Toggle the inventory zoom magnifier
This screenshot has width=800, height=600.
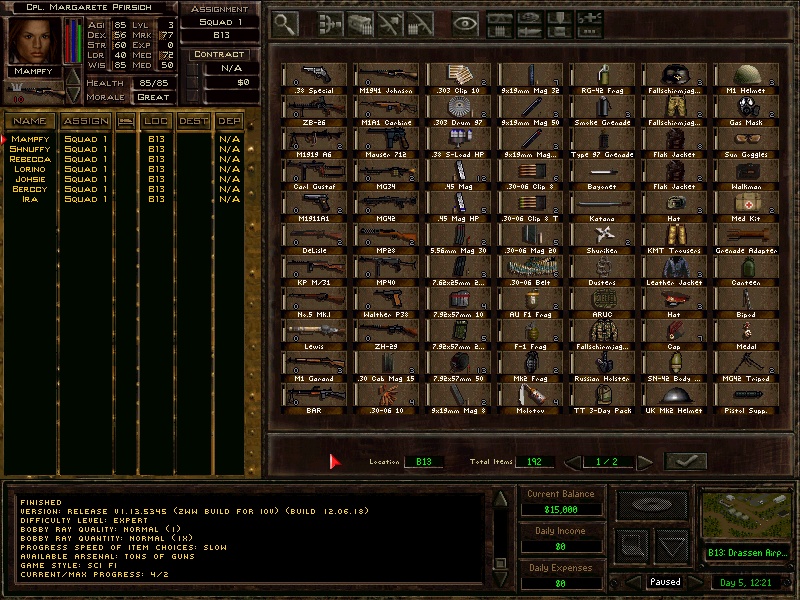tap(285, 23)
